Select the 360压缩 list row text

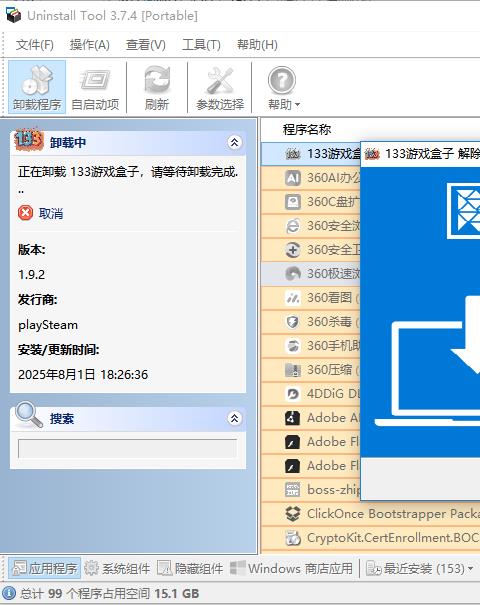point(333,370)
